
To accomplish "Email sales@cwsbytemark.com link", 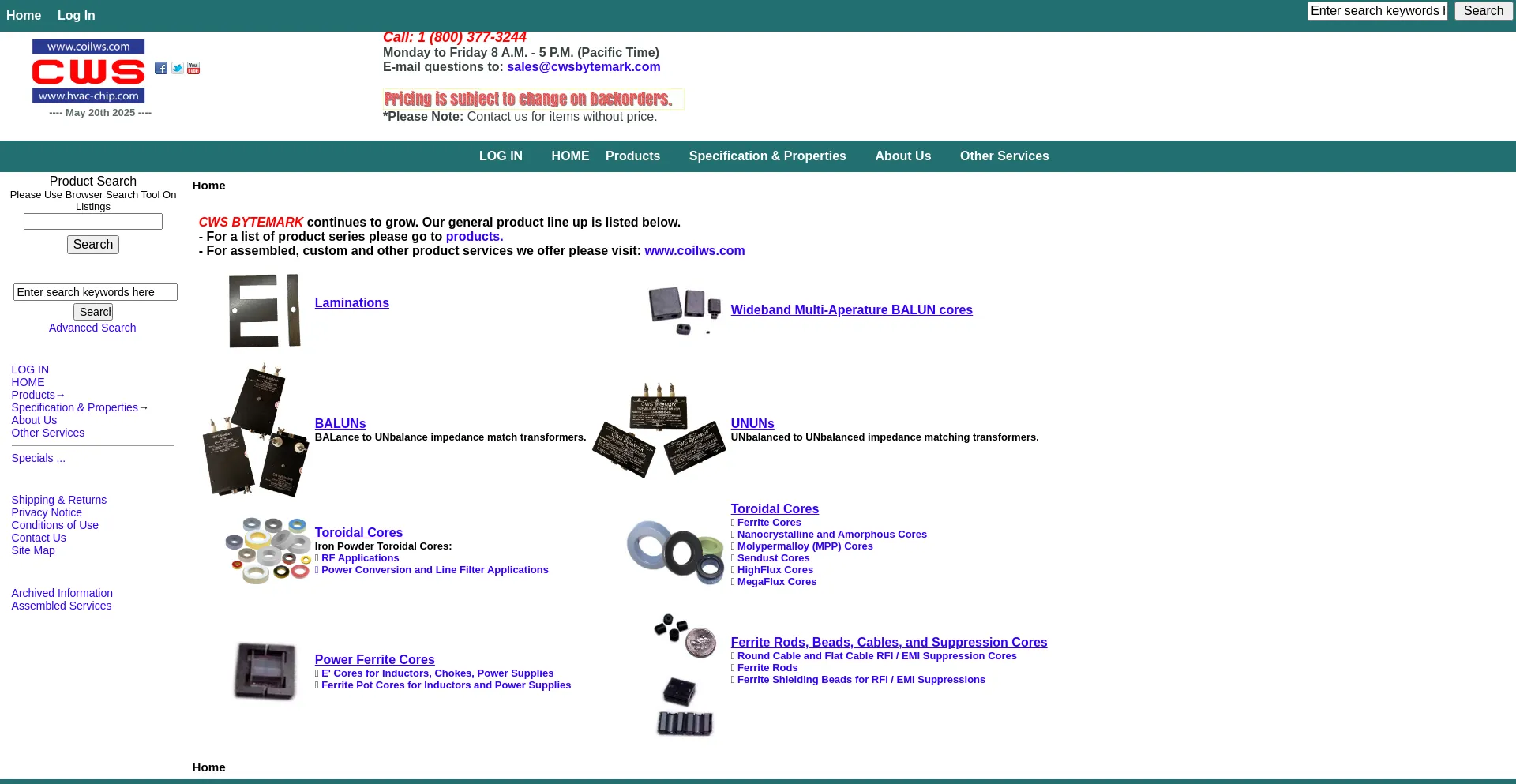I will (584, 67).
